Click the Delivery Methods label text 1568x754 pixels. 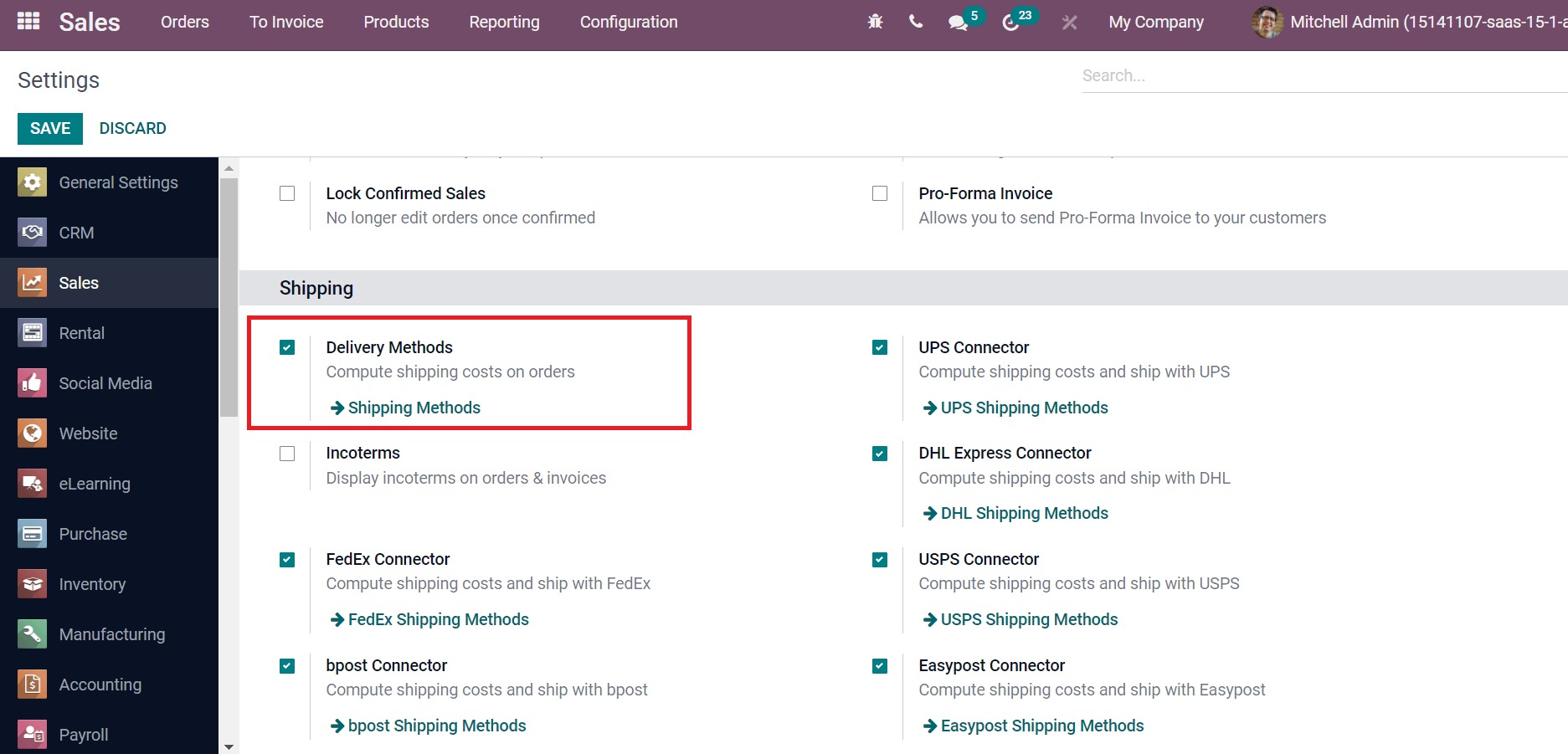coord(389,347)
